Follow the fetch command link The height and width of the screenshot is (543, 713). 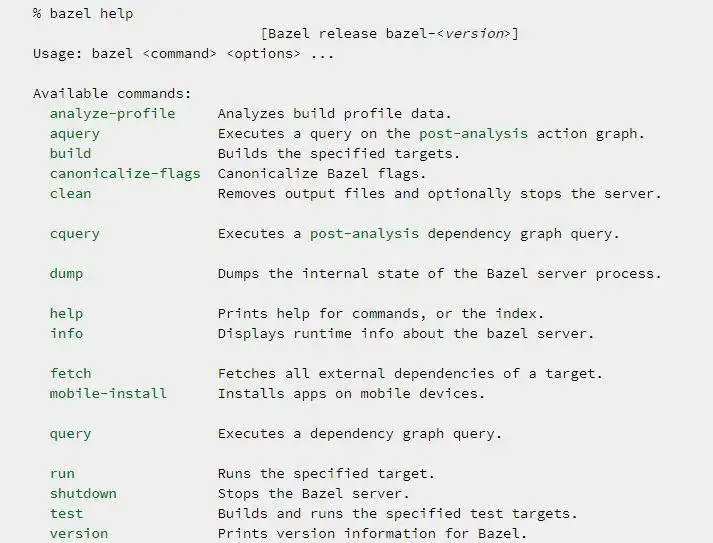click(x=70, y=373)
